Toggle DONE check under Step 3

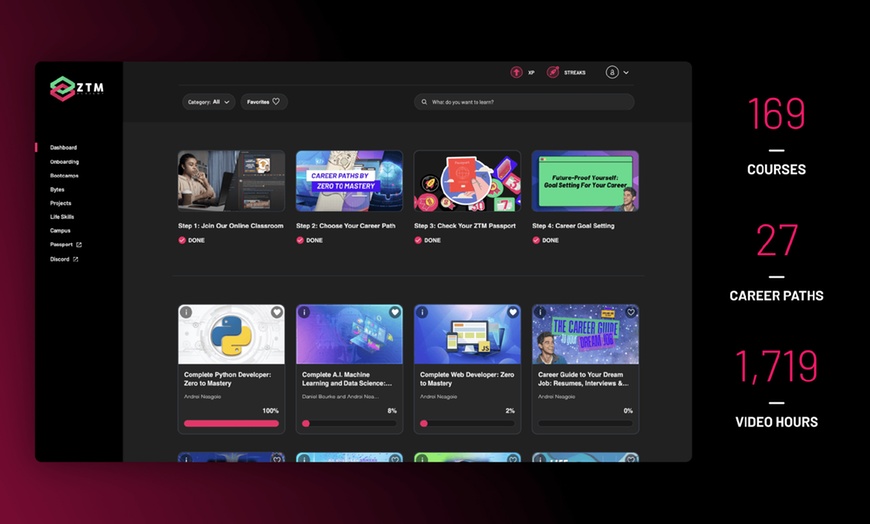(418, 240)
